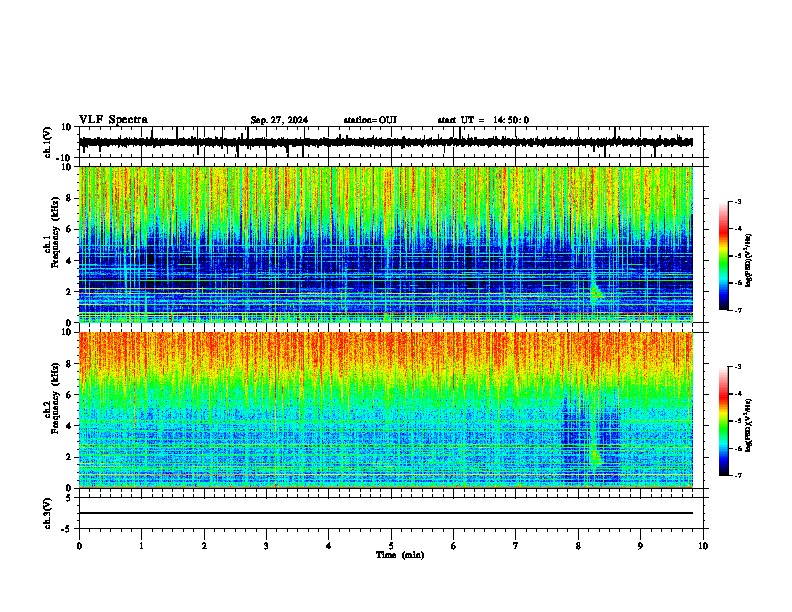Viewport: 792px width, 612px height.
Task: Select the date "Sep. 27, 2024"
Action: pos(279,120)
